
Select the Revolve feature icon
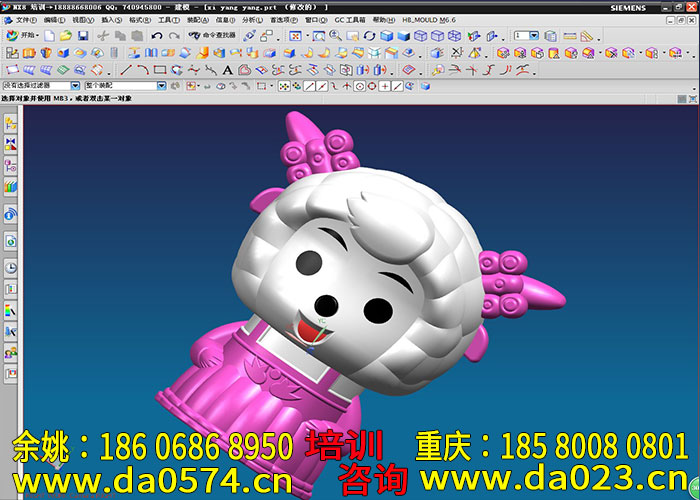pos(46,53)
